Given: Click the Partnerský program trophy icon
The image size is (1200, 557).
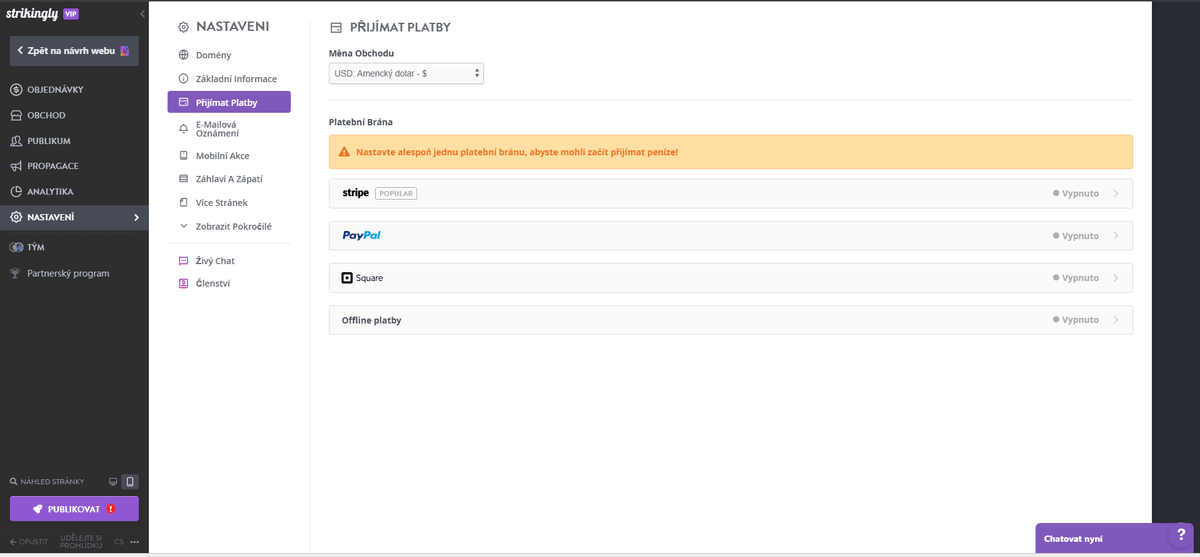Looking at the screenshot, I should [x=16, y=273].
